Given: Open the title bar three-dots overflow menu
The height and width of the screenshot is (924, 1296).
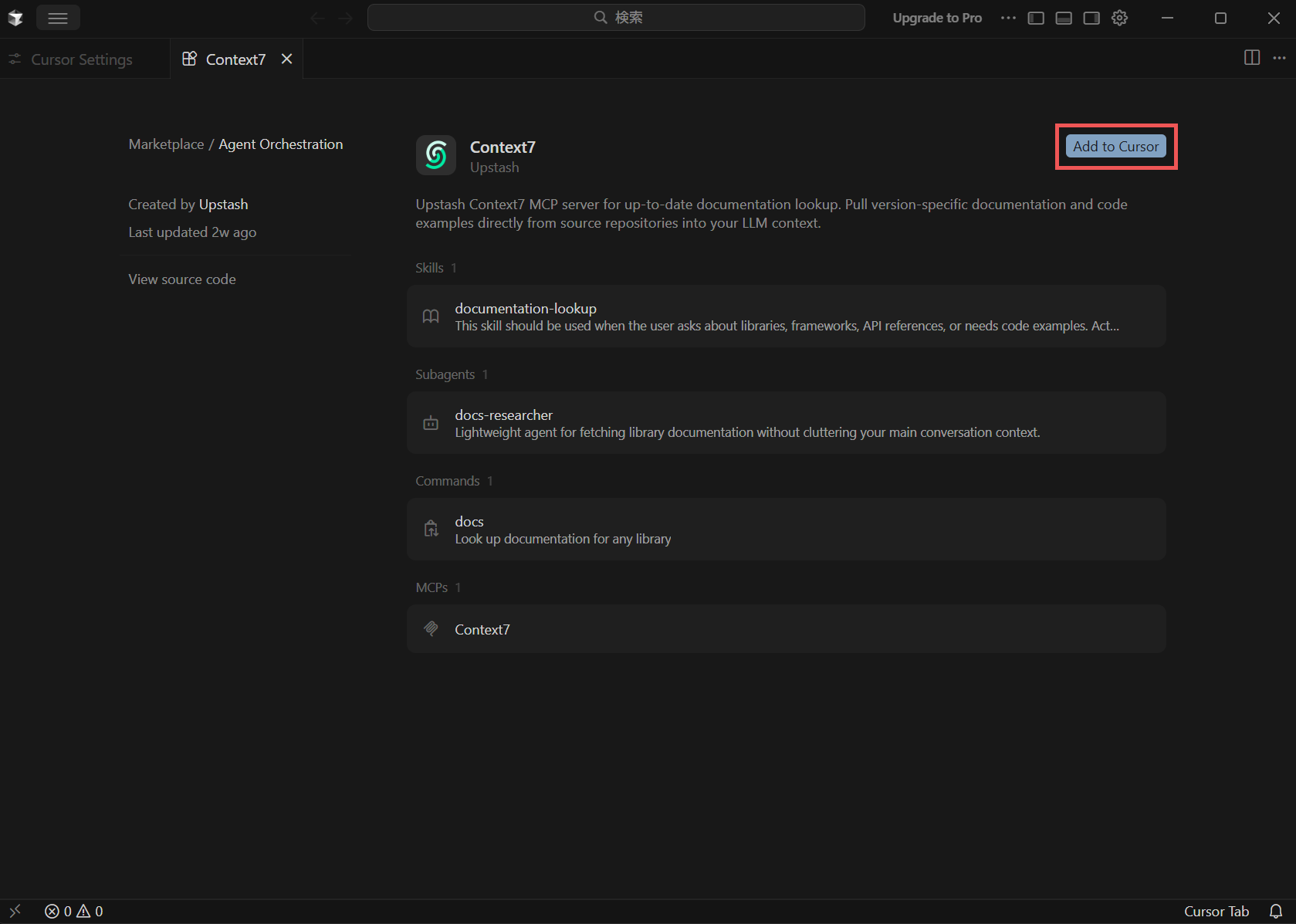Looking at the screenshot, I should pyautogui.click(x=1008, y=18).
